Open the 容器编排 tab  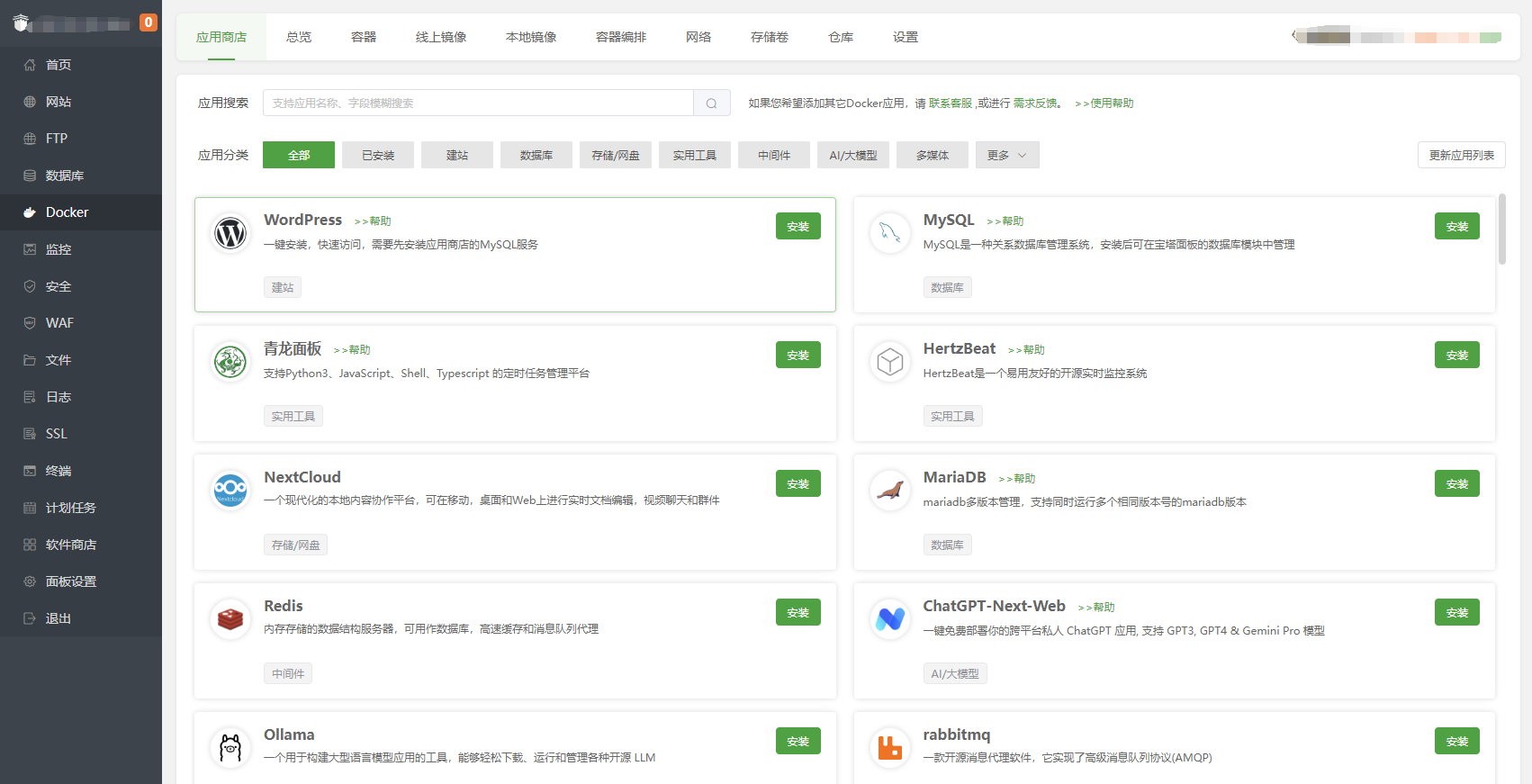point(621,37)
